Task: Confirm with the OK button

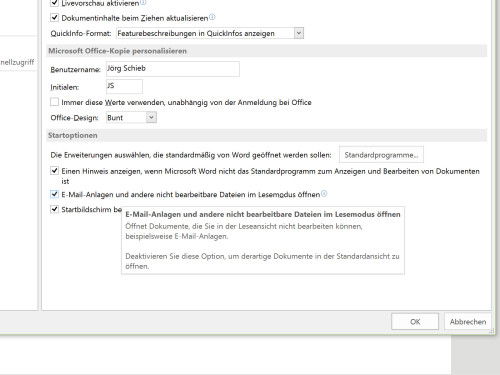Action: click(415, 322)
